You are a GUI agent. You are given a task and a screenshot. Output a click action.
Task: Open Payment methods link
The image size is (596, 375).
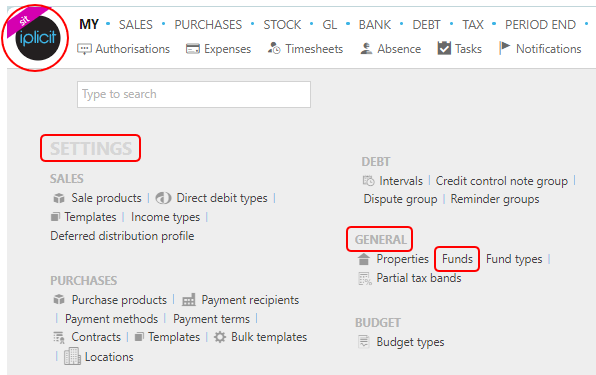click(x=111, y=319)
